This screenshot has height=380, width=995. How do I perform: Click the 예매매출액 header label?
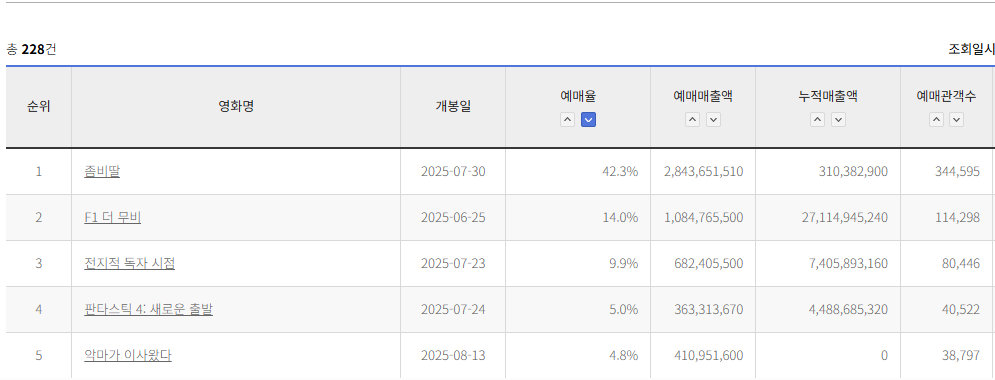pos(703,96)
